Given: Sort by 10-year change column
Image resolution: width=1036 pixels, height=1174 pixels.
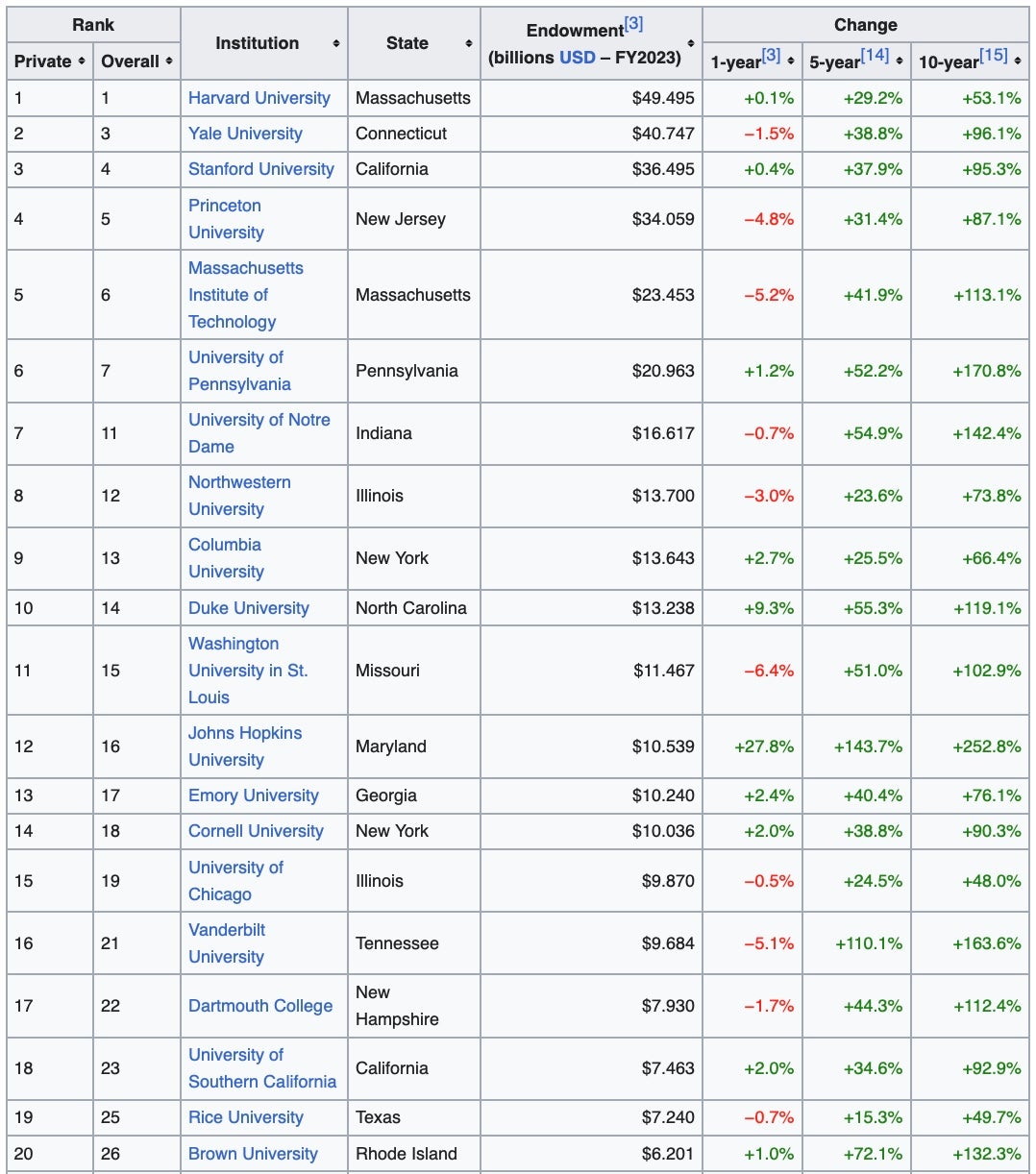Looking at the screenshot, I should [x=1018, y=61].
